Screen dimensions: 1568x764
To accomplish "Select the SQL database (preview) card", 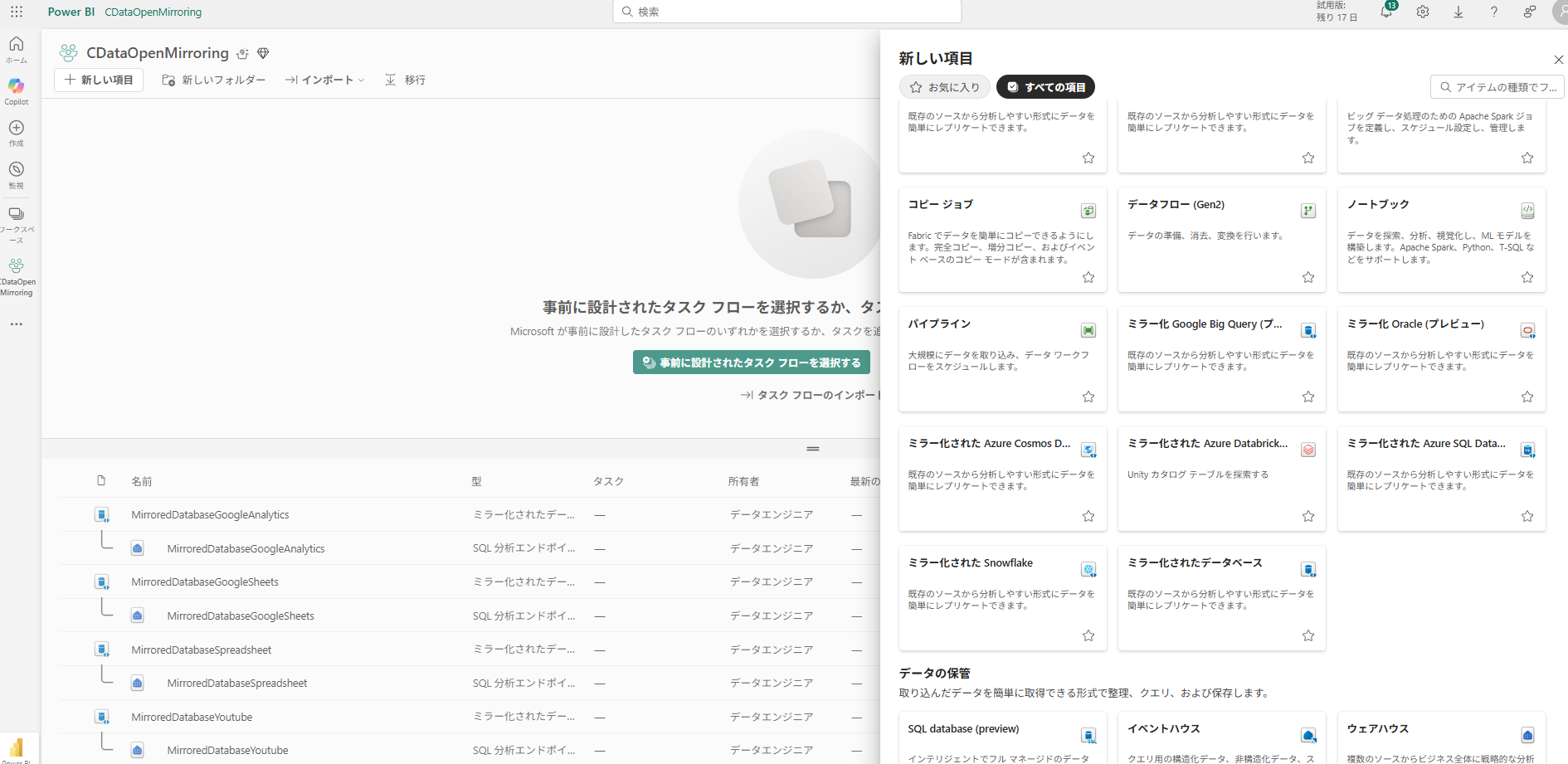I will tap(1003, 737).
